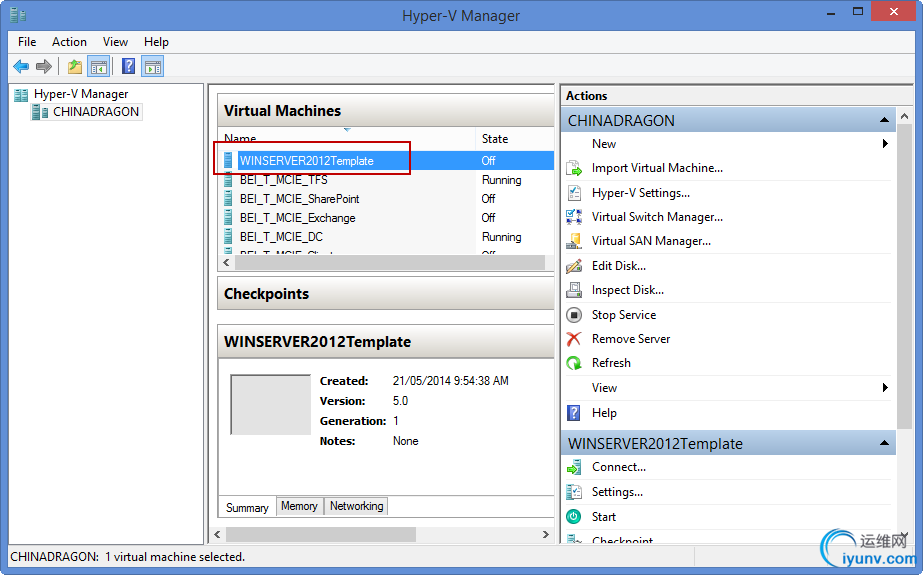The image size is (923, 575).
Task: Click the Edit Disk pencil icon
Action: pyautogui.click(x=574, y=266)
